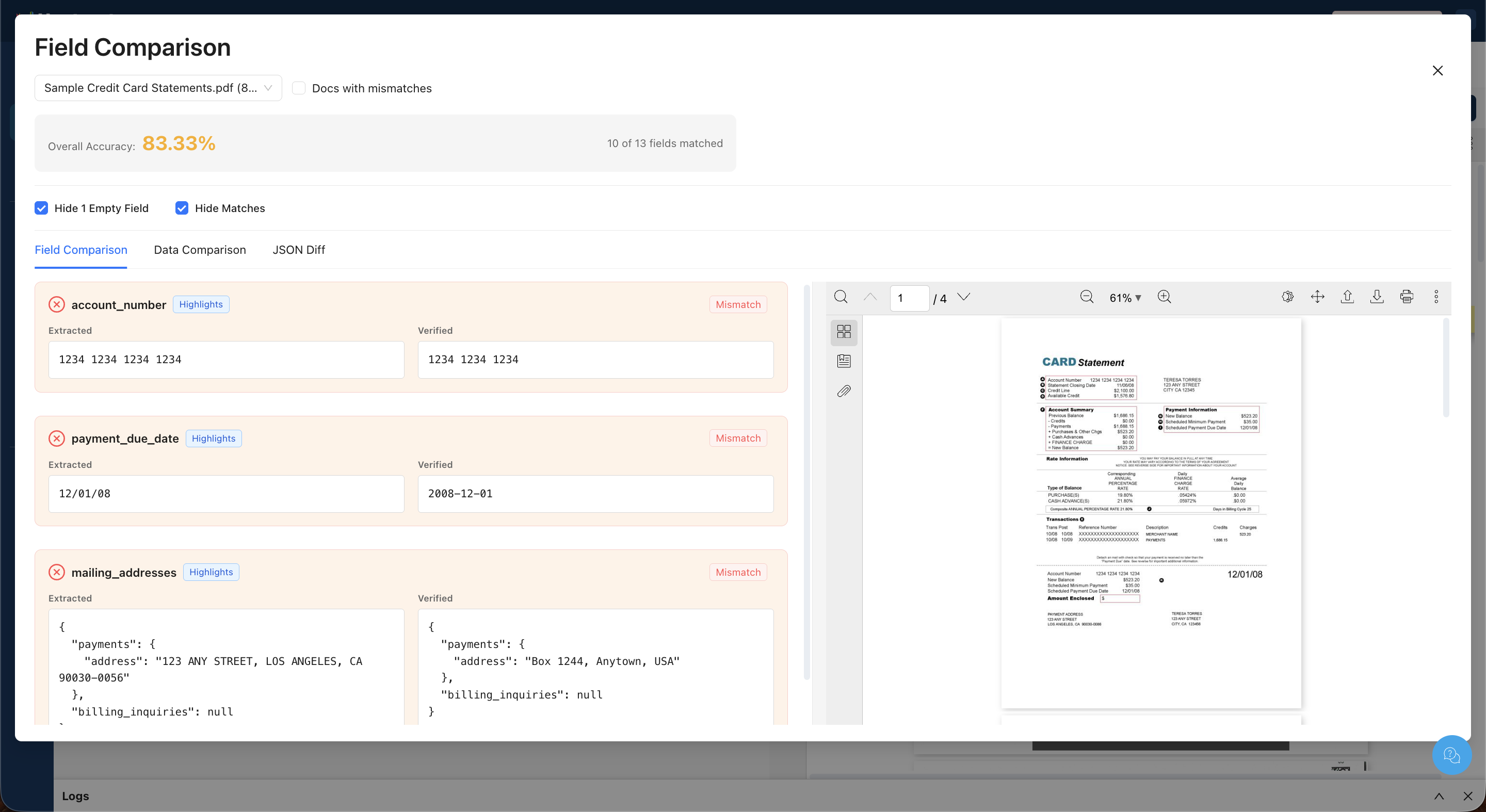Open the more options menu in PDF viewer
Image resolution: width=1486 pixels, height=812 pixels.
click(1436, 297)
